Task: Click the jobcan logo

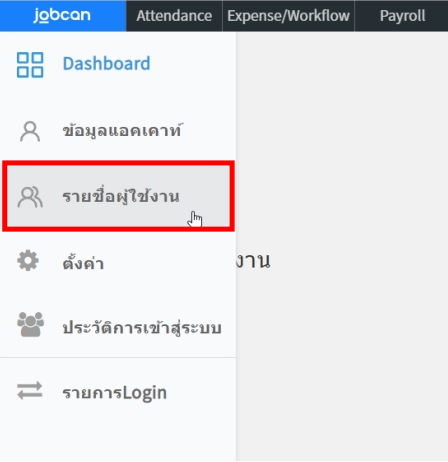Action: [x=62, y=15]
